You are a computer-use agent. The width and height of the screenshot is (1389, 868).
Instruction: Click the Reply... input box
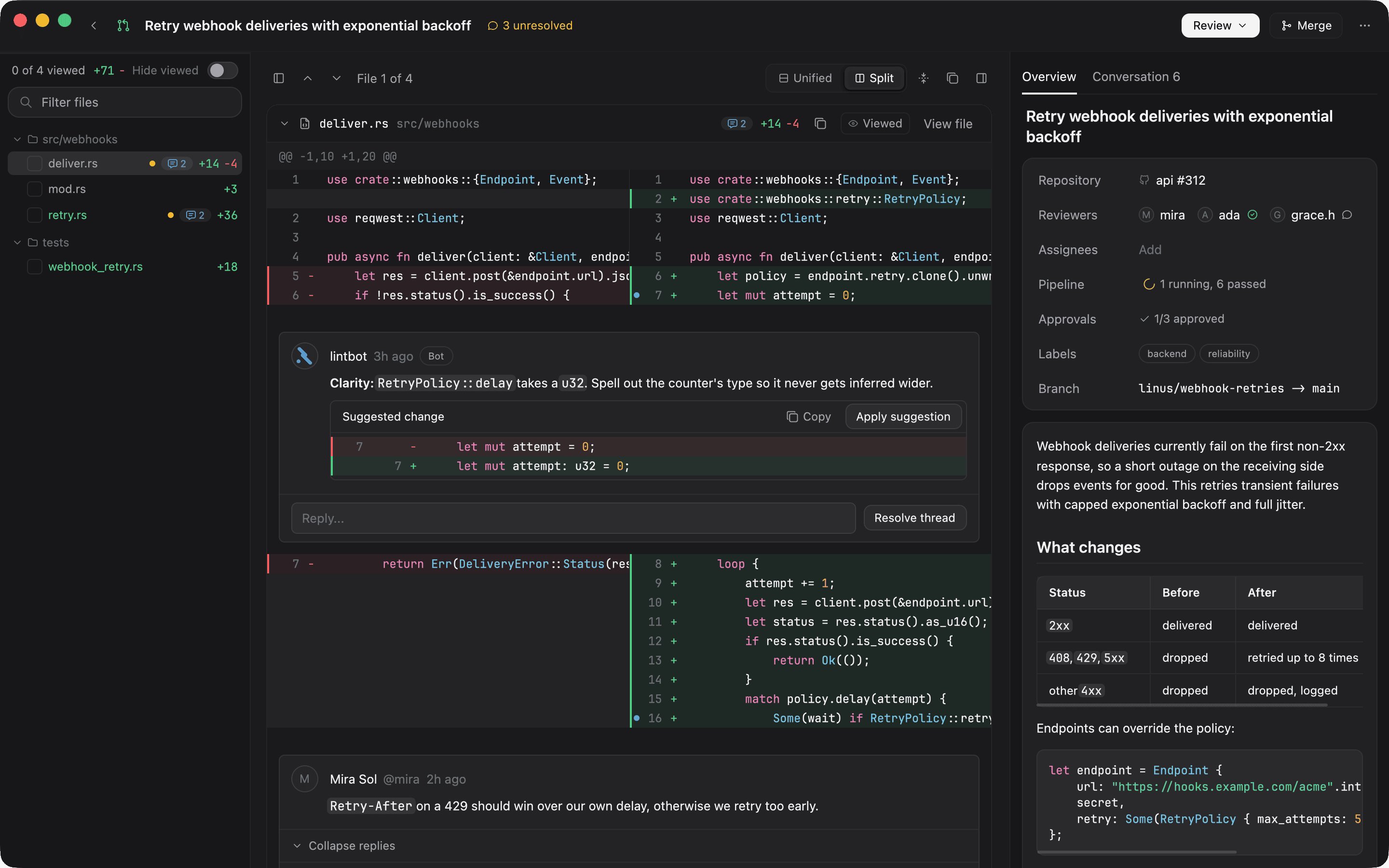click(573, 518)
